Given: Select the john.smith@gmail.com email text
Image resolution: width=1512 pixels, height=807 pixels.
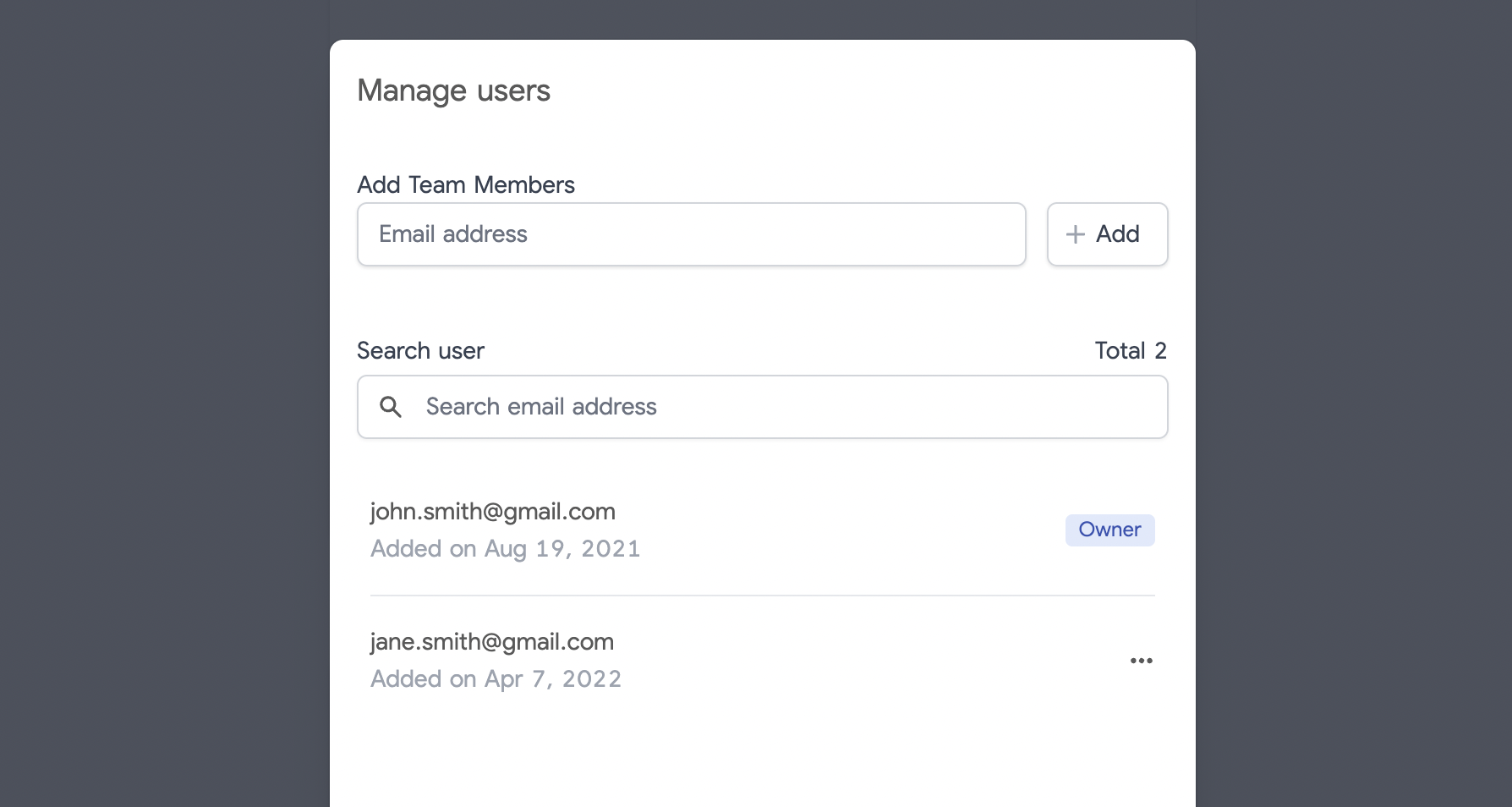Looking at the screenshot, I should pyautogui.click(x=492, y=512).
